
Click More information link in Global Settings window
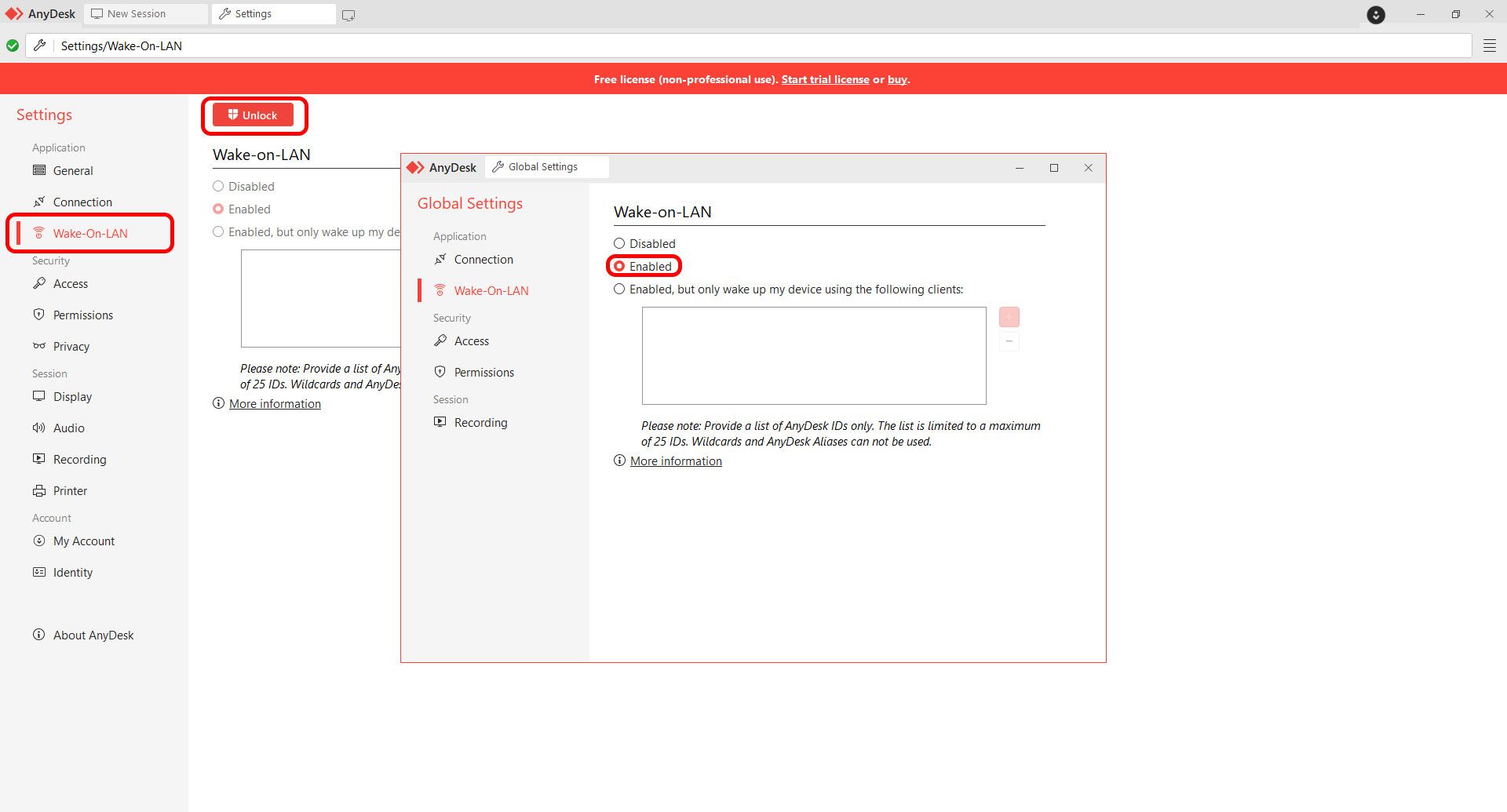676,461
